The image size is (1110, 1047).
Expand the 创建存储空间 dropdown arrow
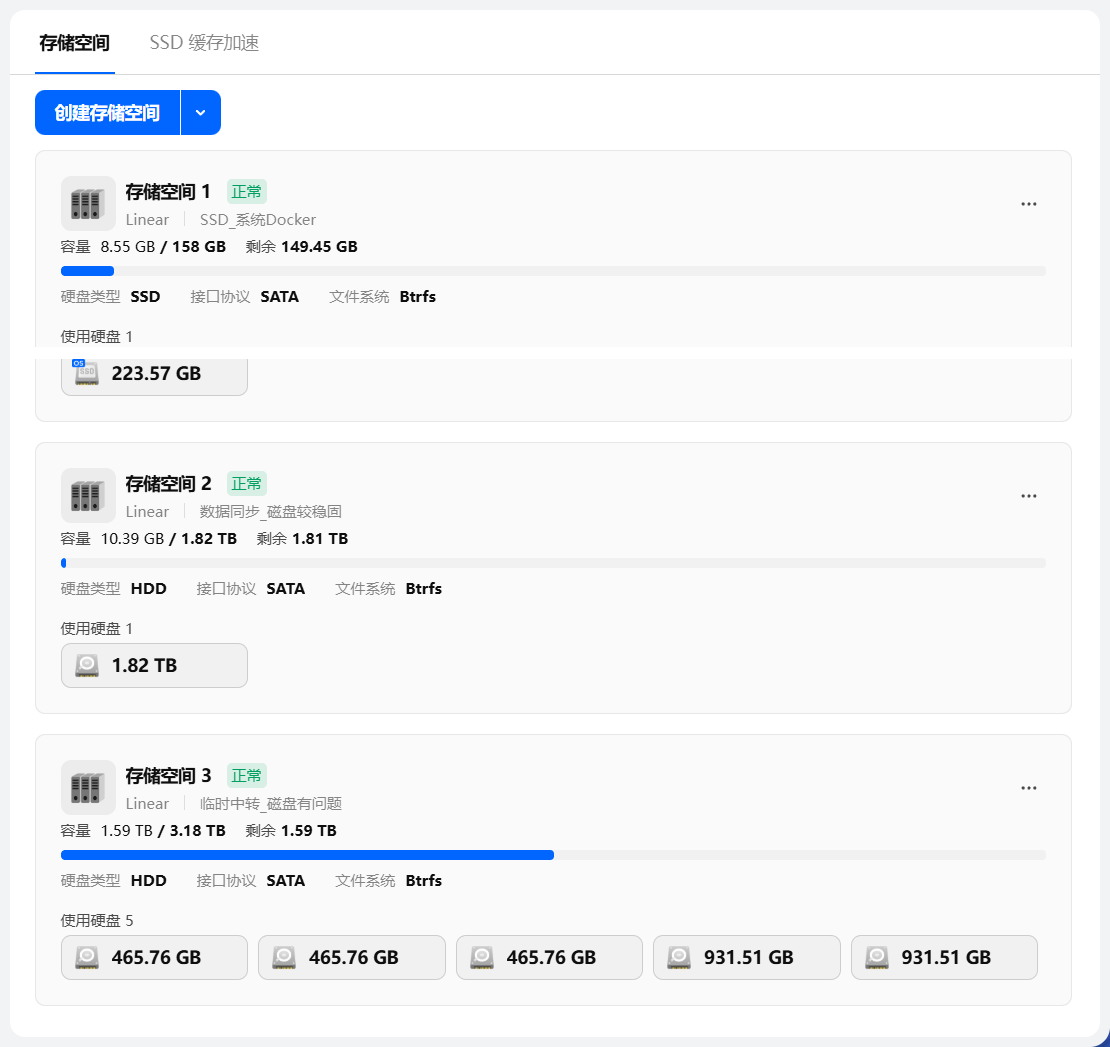click(201, 113)
